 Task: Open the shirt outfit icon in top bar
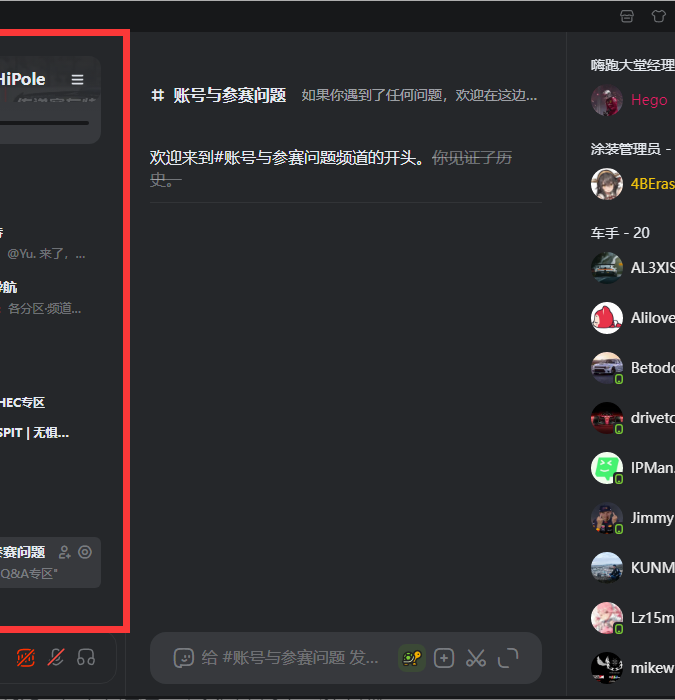[x=658, y=17]
